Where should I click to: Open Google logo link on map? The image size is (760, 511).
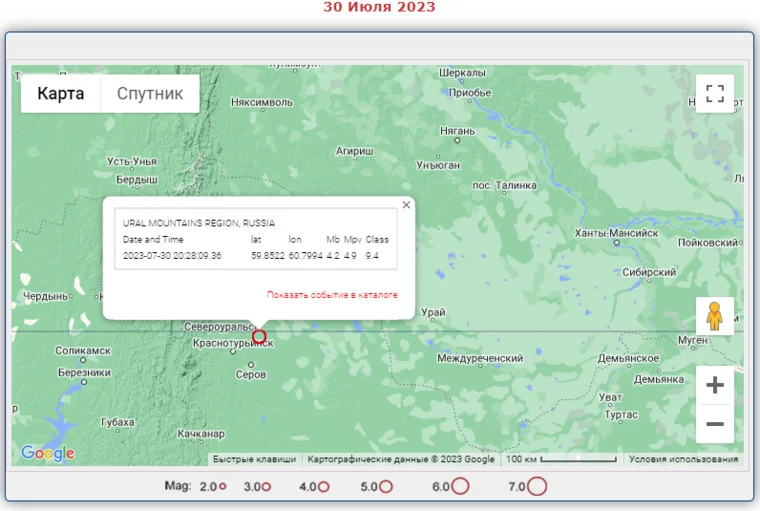pos(47,454)
